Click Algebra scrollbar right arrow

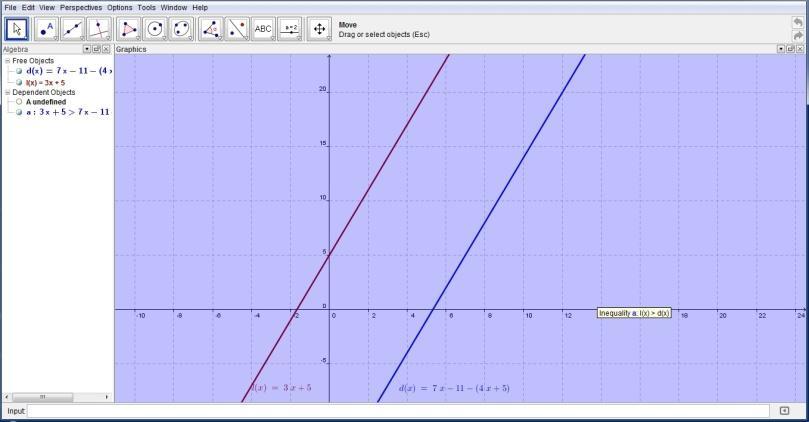pos(107,397)
